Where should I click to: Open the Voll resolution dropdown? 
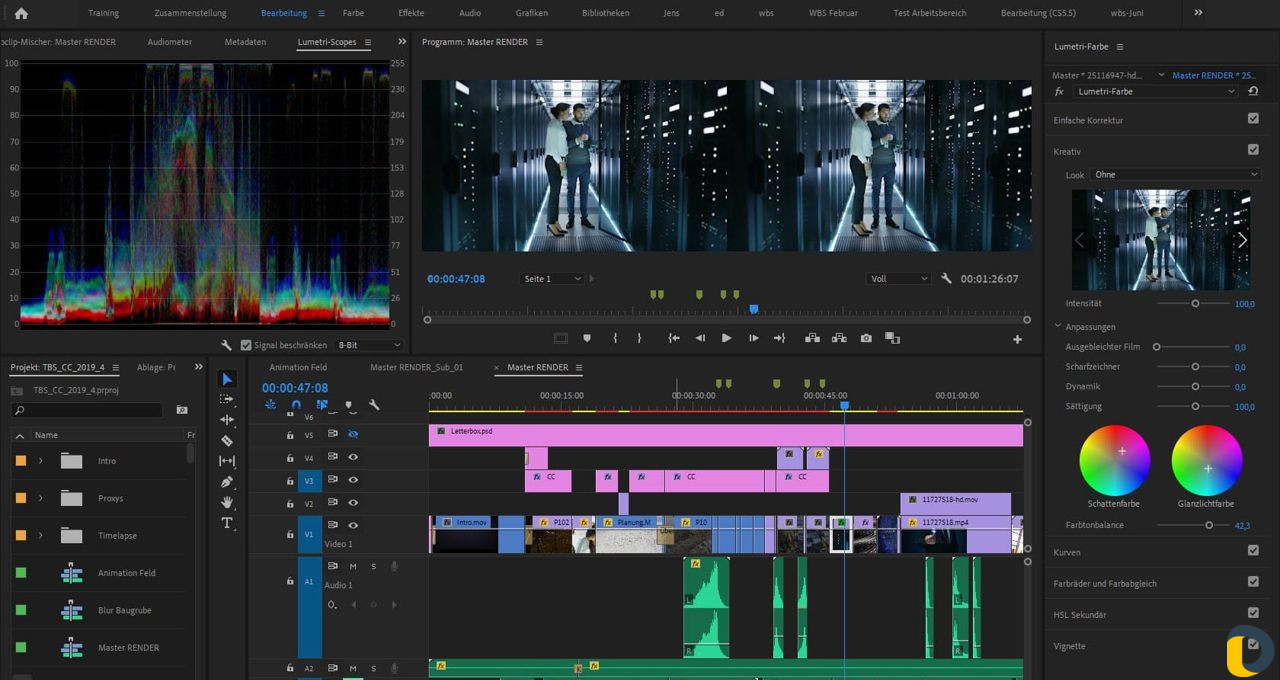(899, 279)
